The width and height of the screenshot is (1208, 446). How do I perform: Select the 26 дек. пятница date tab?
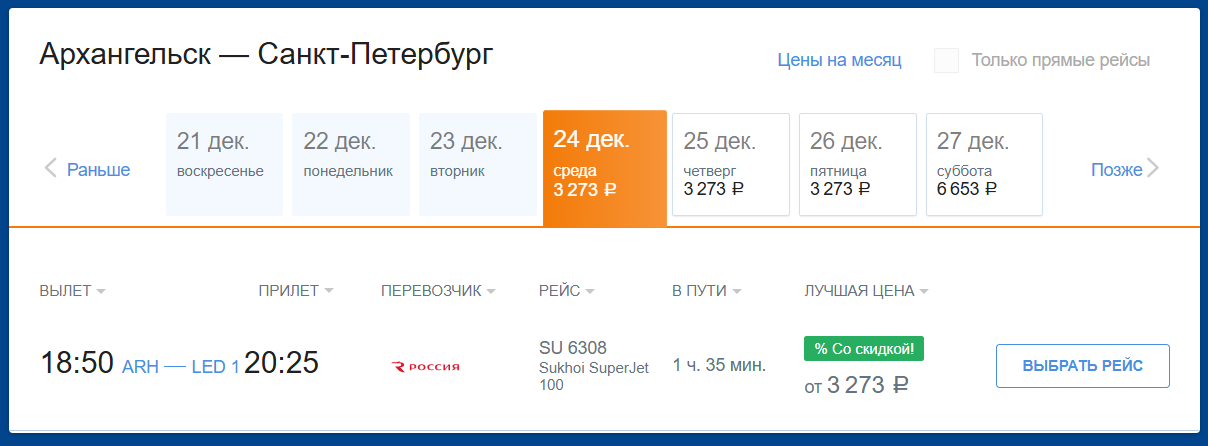point(858,164)
